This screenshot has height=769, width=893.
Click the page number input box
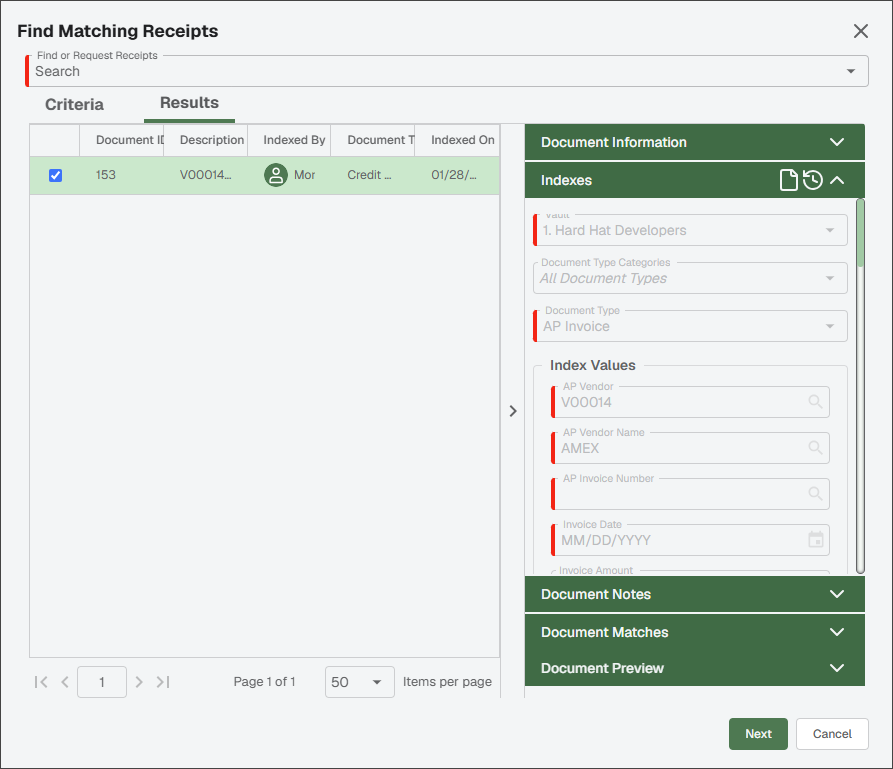[102, 682]
